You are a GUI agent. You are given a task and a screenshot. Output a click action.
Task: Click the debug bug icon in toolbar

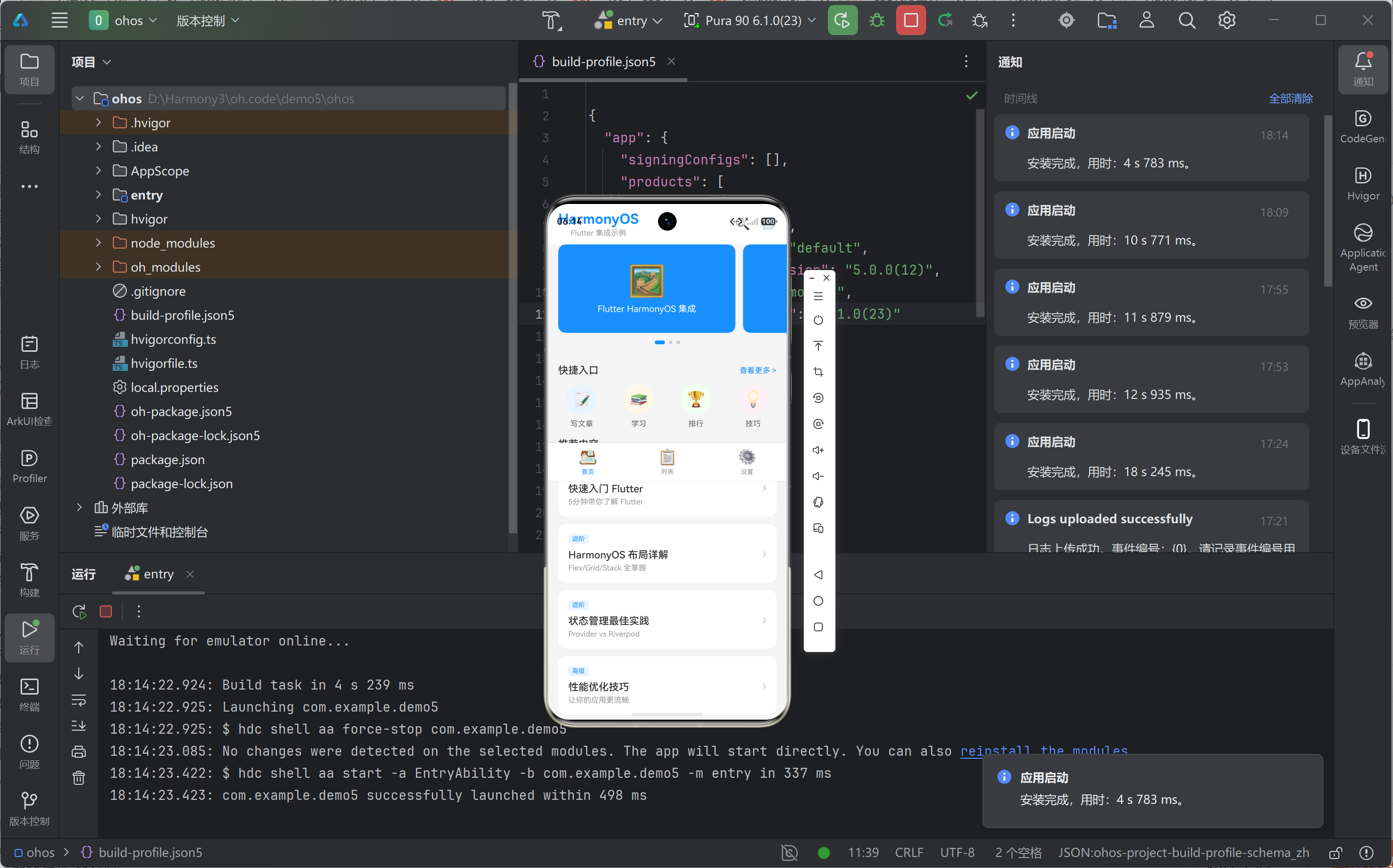point(877,21)
